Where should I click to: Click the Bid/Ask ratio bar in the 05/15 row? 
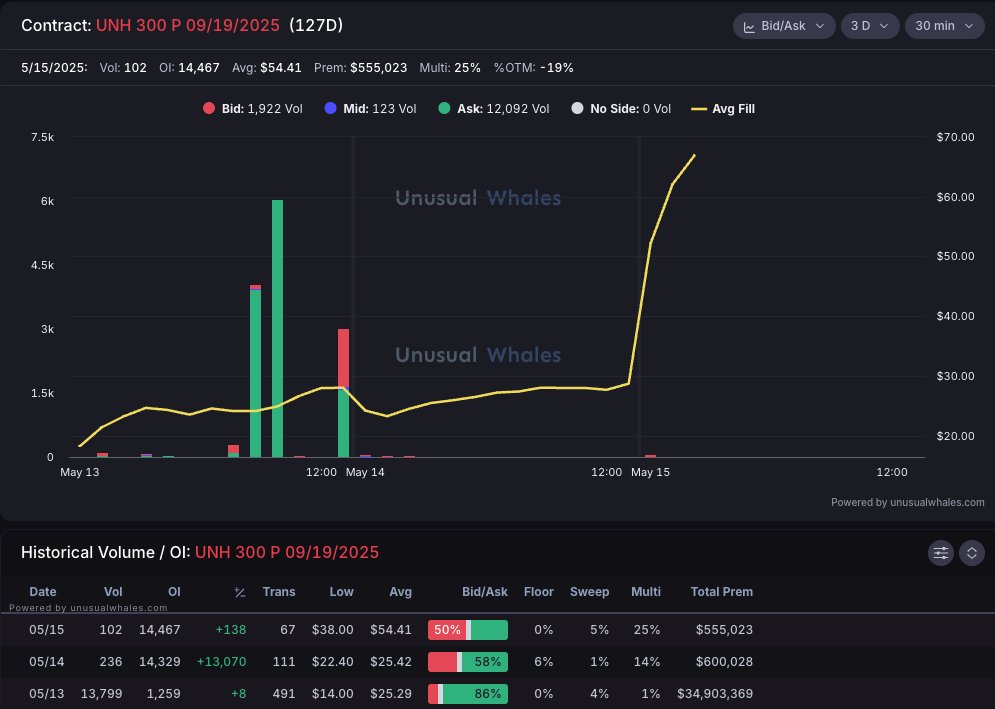pyautogui.click(x=468, y=630)
